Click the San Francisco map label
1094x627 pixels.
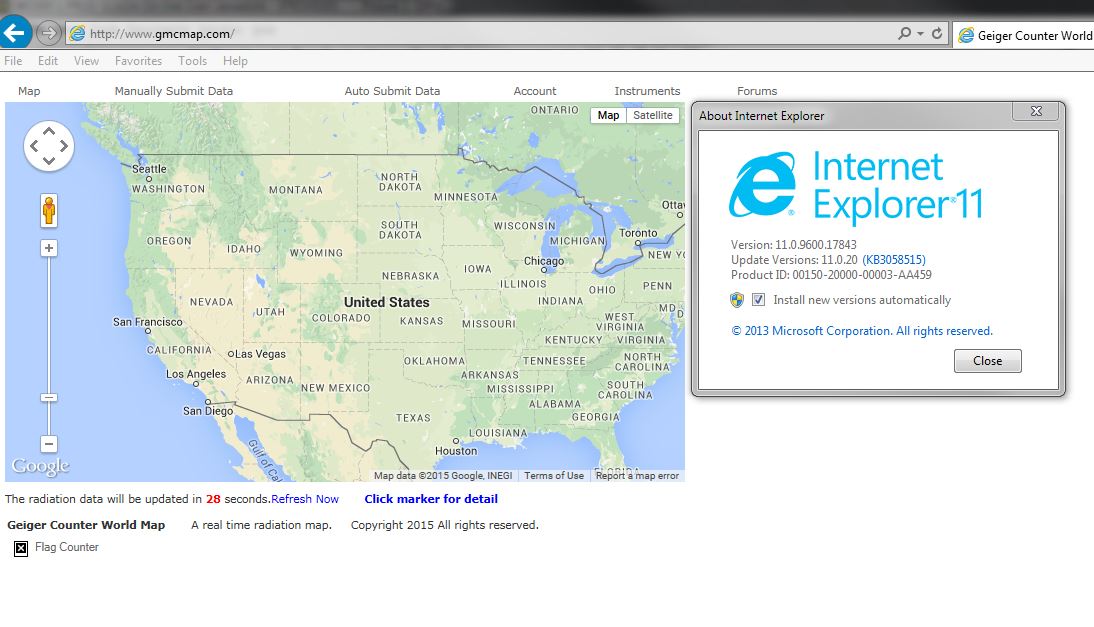click(148, 322)
